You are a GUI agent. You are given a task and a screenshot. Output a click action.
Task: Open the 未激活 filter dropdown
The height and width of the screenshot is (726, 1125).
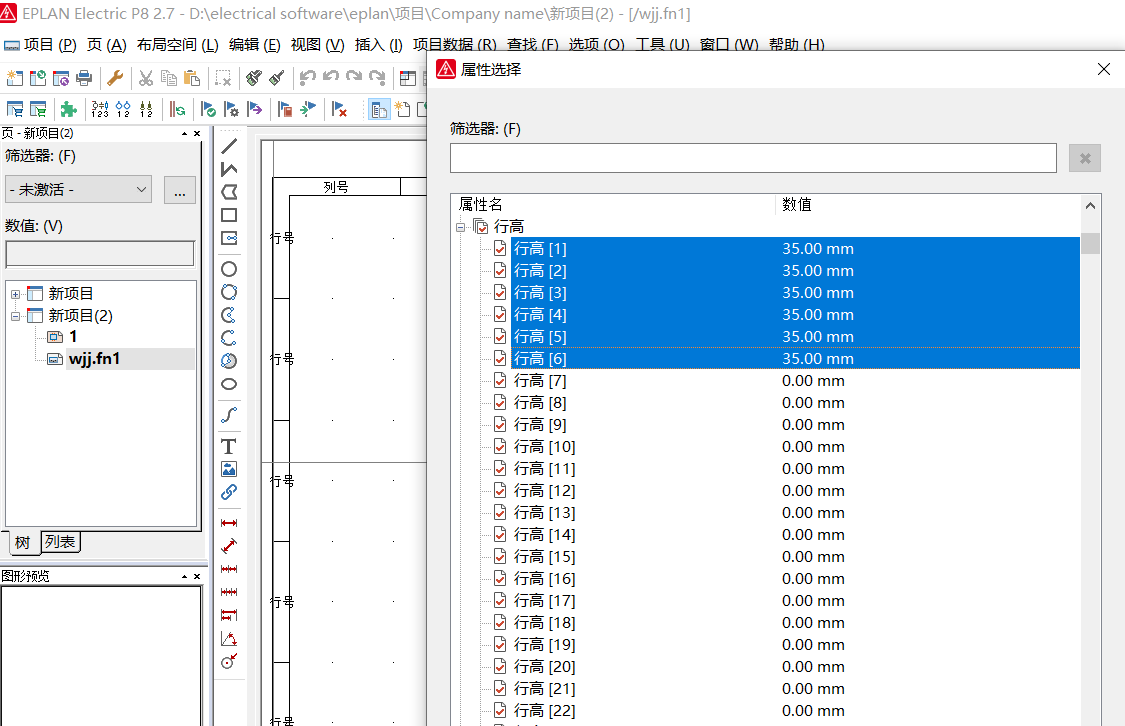pos(78,189)
